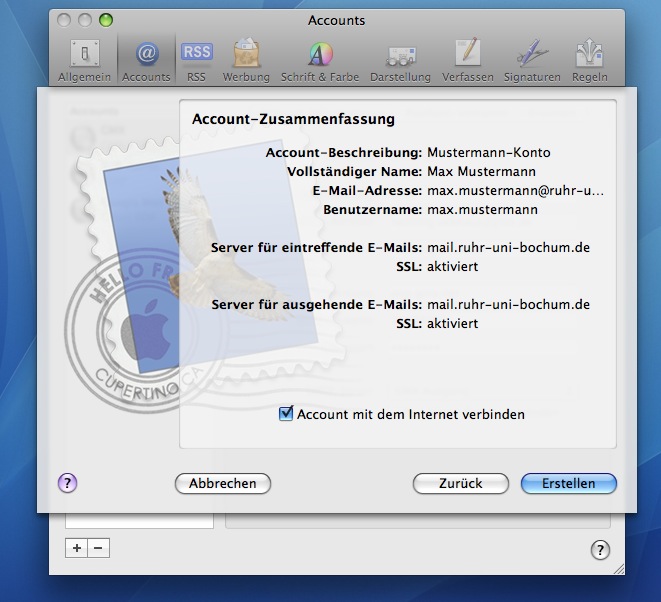
Task: Close the Accounts window
Action: [x=64, y=20]
